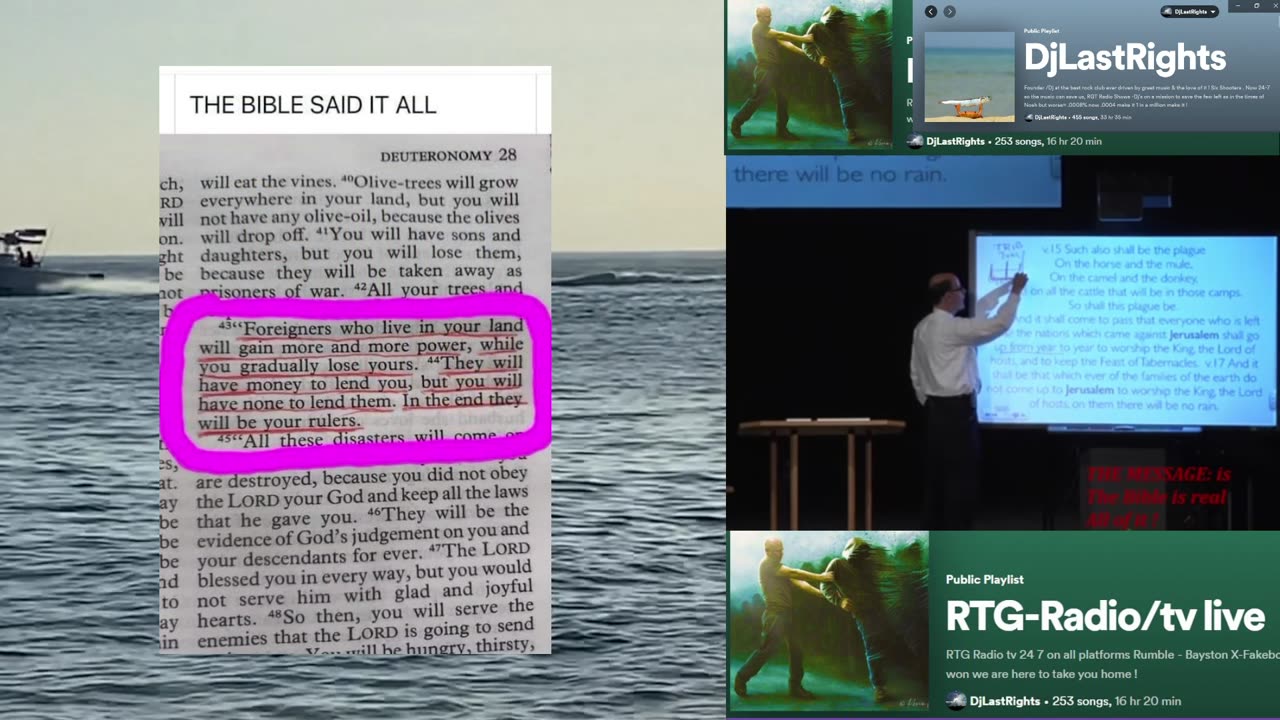Screen dimensions: 1280x720
Task: Open DjLastRights link in top 253 songs row
Action: click(x=956, y=142)
